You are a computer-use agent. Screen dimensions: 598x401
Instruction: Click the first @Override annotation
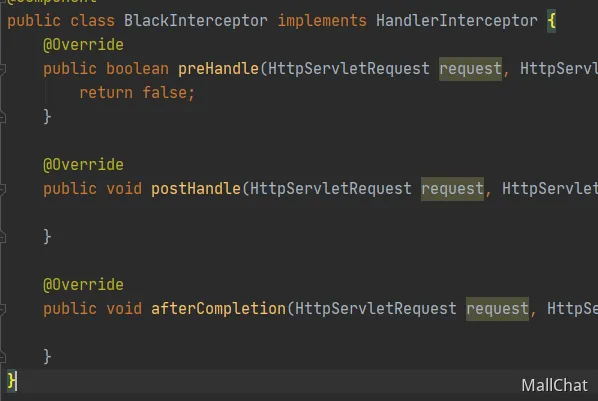(x=83, y=45)
